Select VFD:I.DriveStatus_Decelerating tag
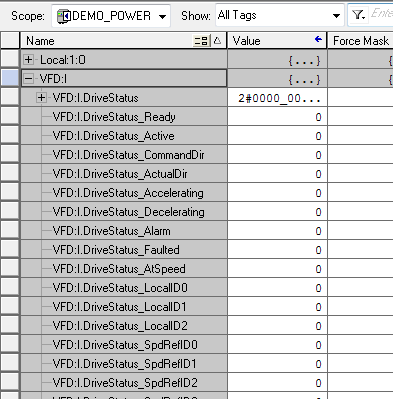This screenshot has width=393, height=399. (x=128, y=212)
